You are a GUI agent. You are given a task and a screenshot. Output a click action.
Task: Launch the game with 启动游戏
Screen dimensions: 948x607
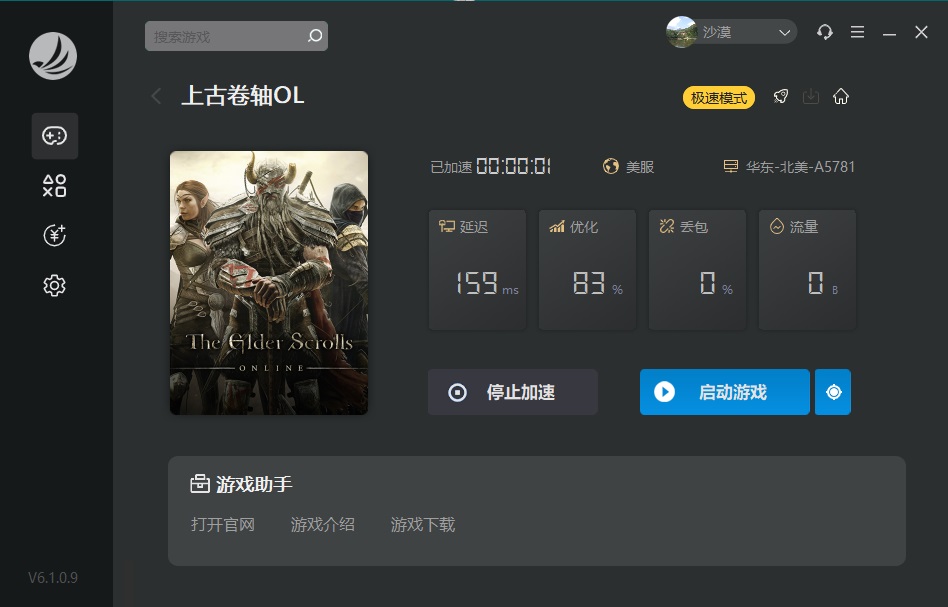pos(724,392)
